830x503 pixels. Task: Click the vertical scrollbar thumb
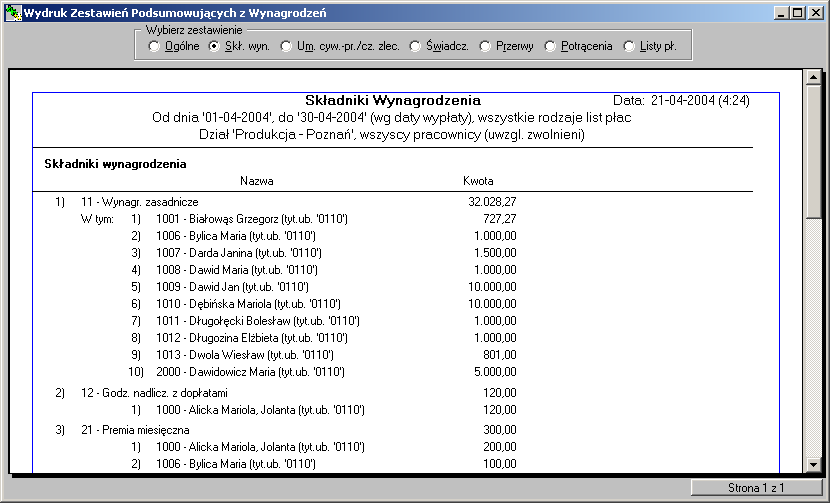814,151
